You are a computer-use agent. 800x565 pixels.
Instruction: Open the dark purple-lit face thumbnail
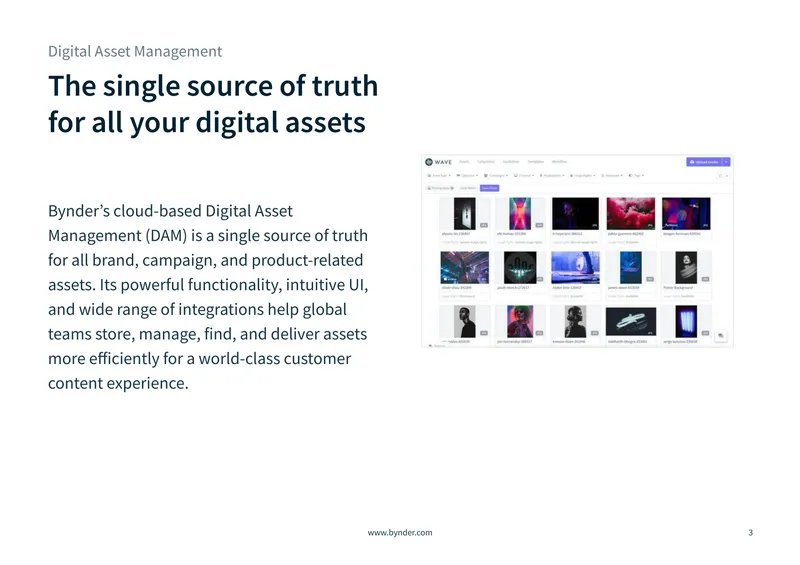575,213
